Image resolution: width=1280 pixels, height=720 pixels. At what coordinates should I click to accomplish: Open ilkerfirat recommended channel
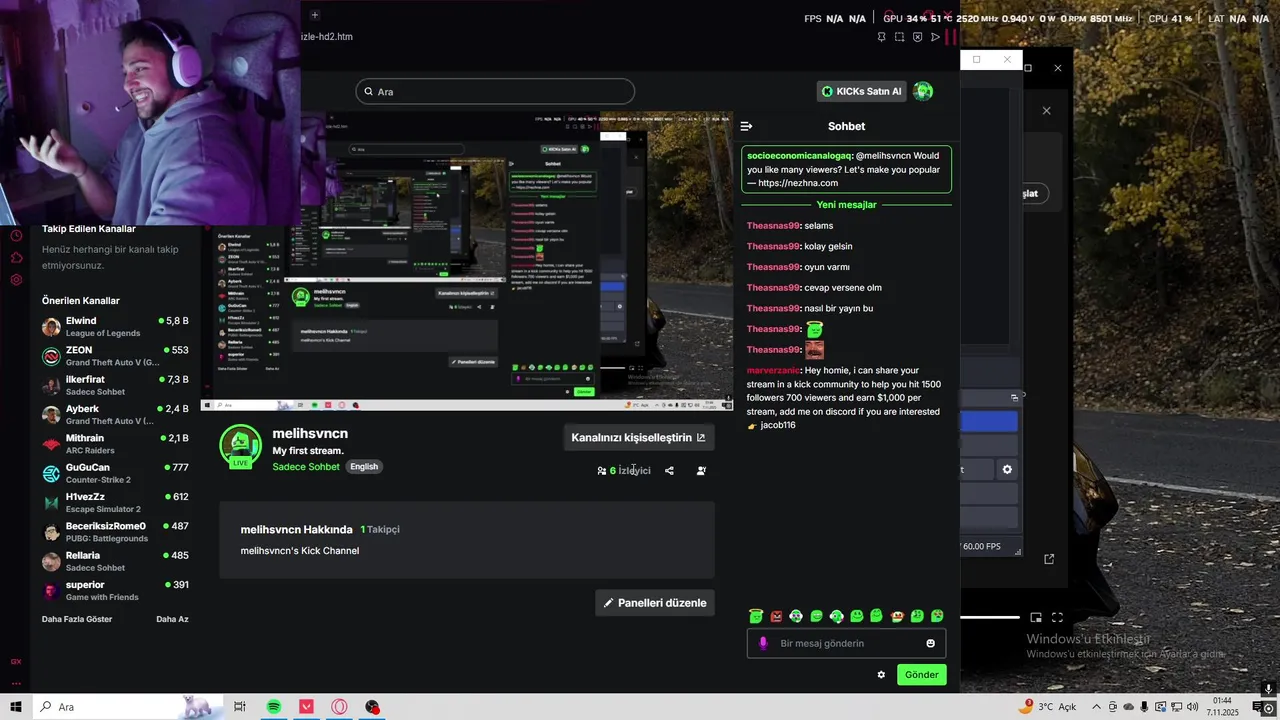coord(115,385)
